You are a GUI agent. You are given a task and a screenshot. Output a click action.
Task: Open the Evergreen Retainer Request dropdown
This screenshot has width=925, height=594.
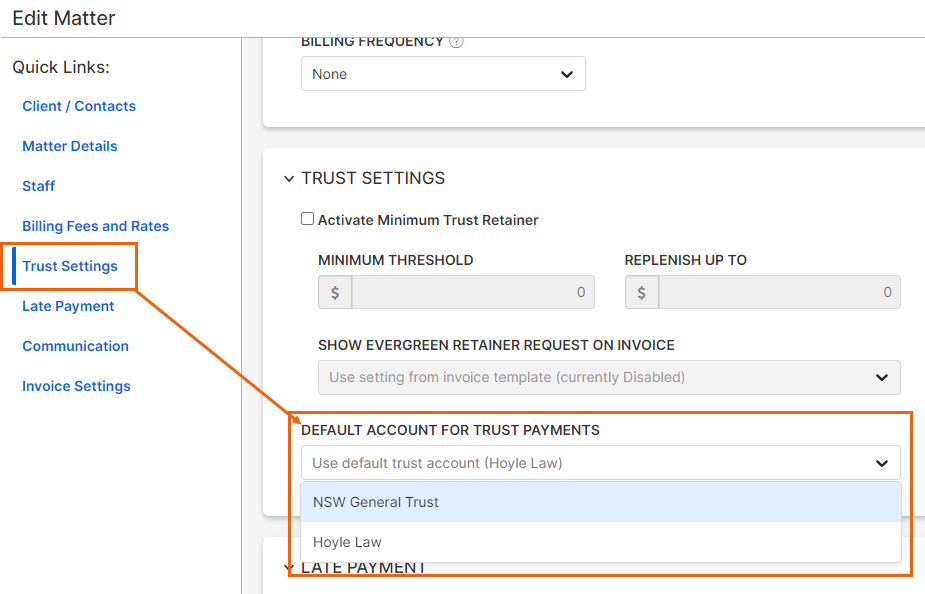point(609,378)
